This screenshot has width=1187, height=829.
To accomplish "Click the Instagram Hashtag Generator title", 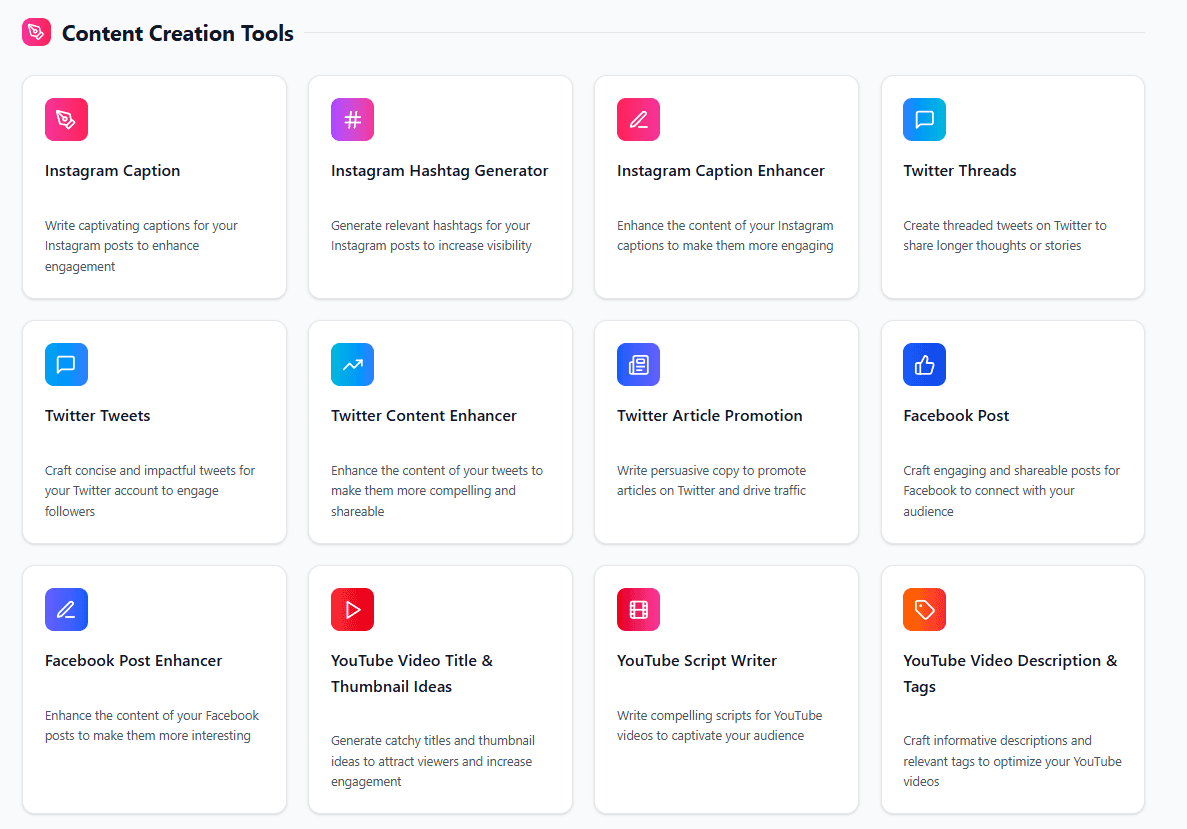I will (x=440, y=170).
